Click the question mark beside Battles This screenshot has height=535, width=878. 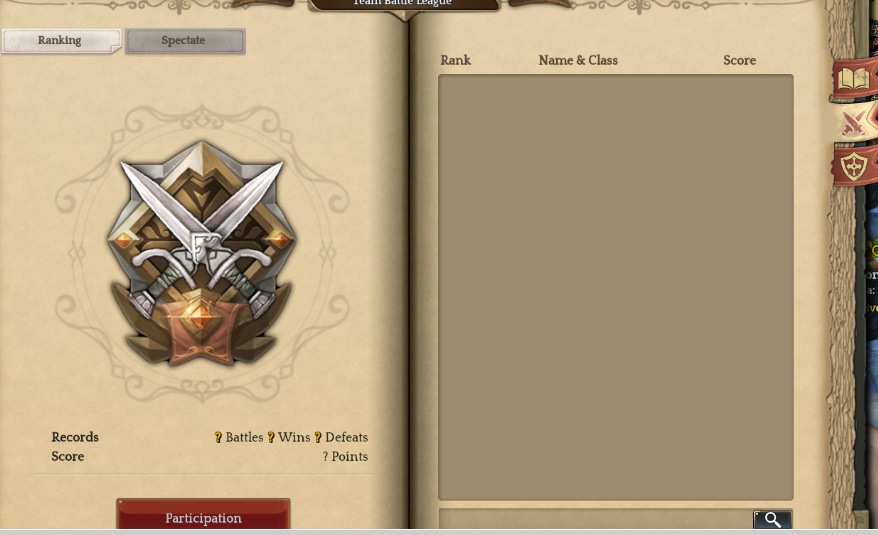[218, 438]
